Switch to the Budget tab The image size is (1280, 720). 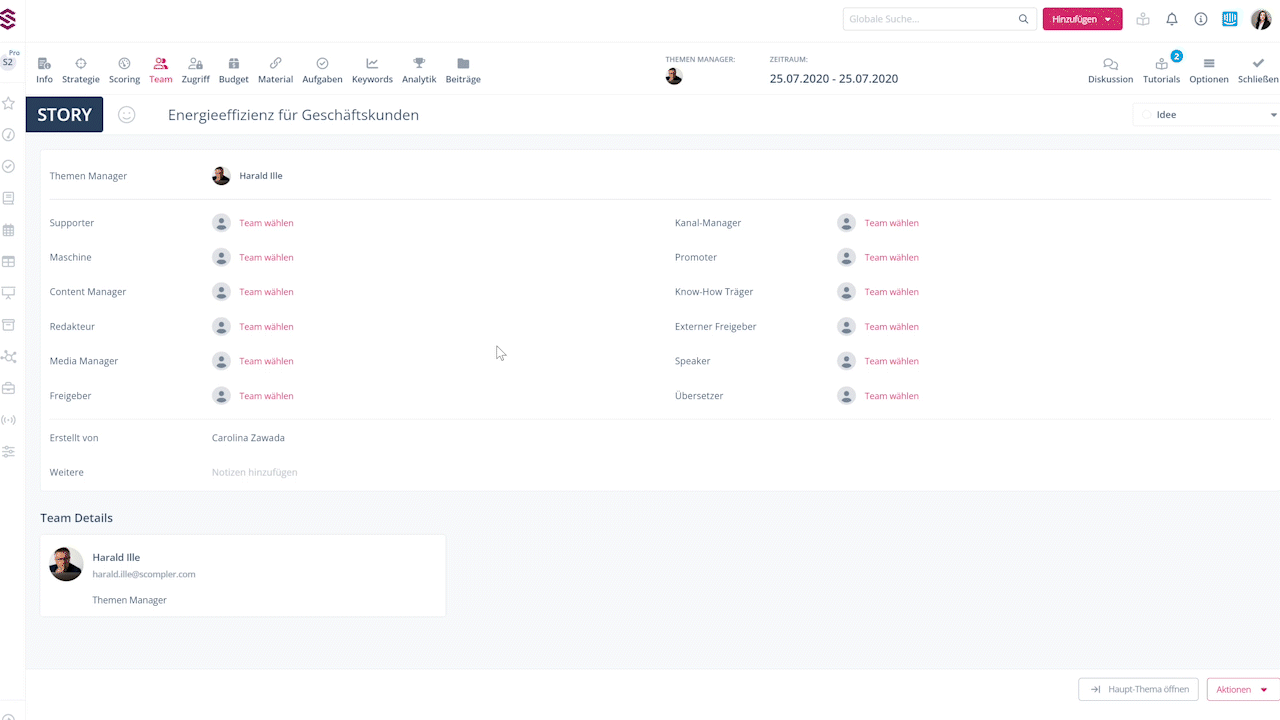click(233, 69)
